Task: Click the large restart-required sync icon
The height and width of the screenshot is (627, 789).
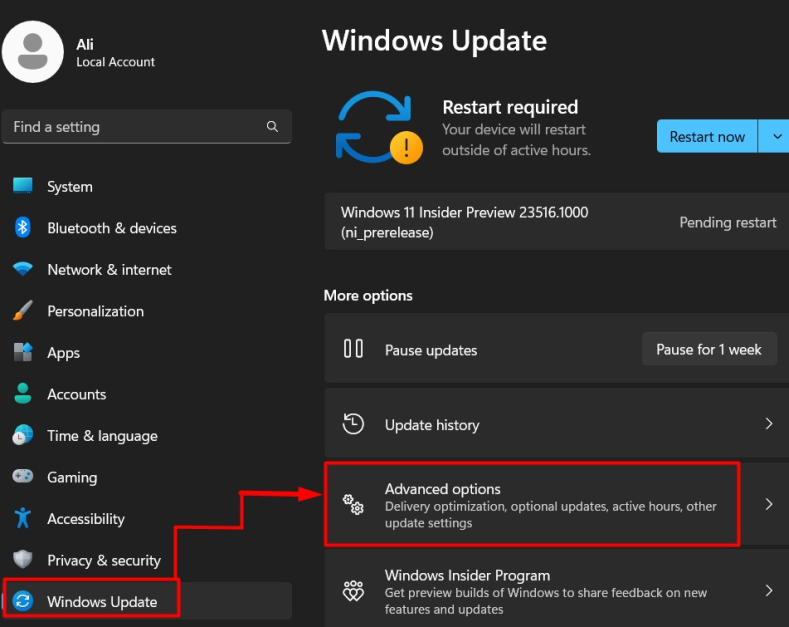Action: [x=379, y=127]
